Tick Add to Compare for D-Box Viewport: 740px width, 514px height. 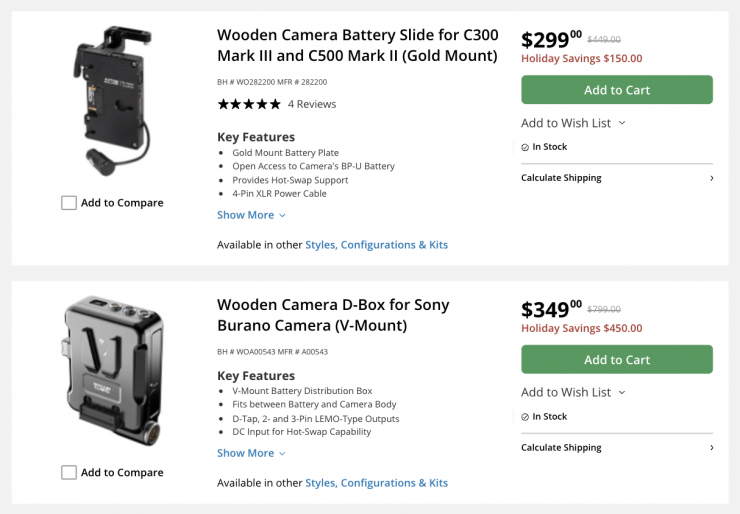tap(69, 472)
